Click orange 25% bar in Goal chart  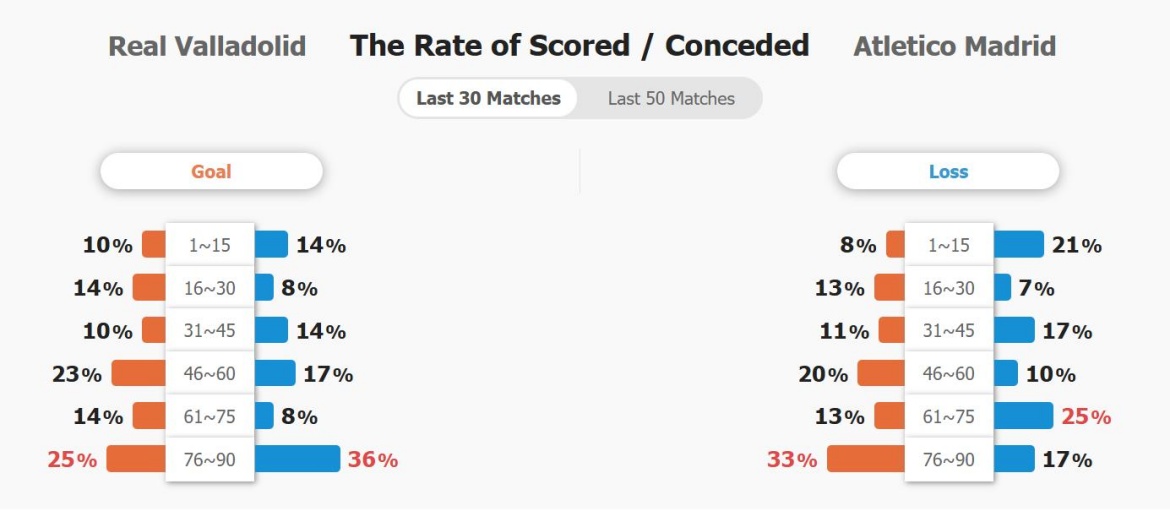(137, 459)
